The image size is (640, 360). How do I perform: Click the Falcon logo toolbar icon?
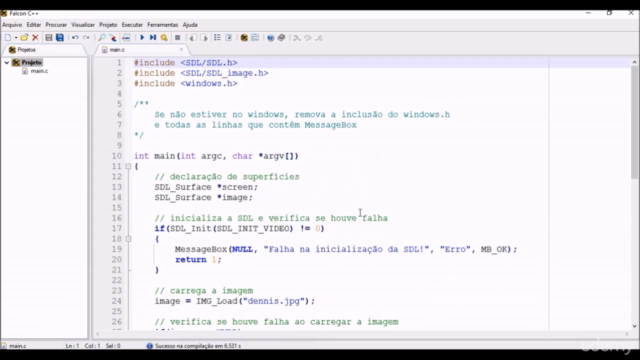(x=244, y=38)
